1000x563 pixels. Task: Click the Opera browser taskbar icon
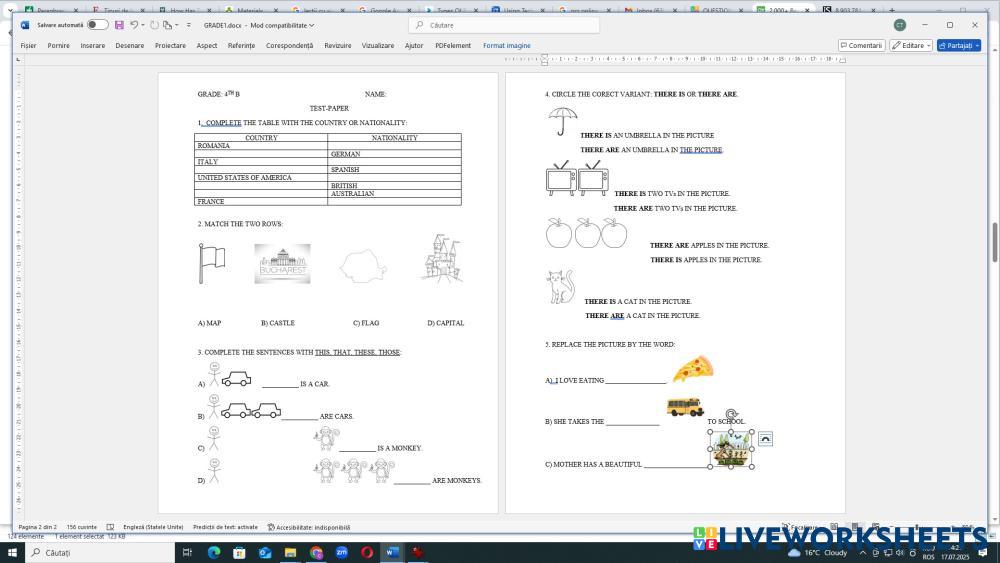tap(367, 552)
